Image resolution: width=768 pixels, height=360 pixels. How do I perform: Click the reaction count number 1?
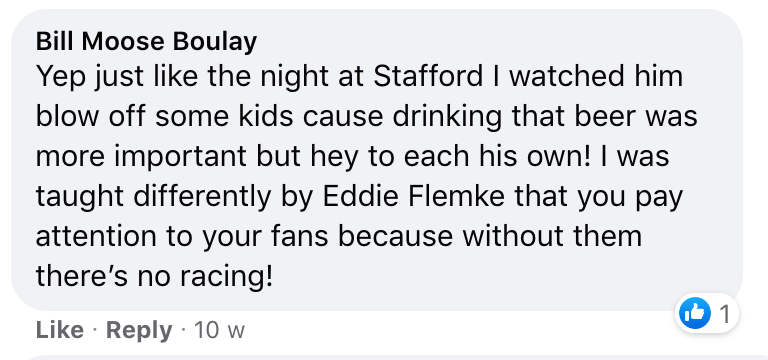pyautogui.click(x=725, y=315)
